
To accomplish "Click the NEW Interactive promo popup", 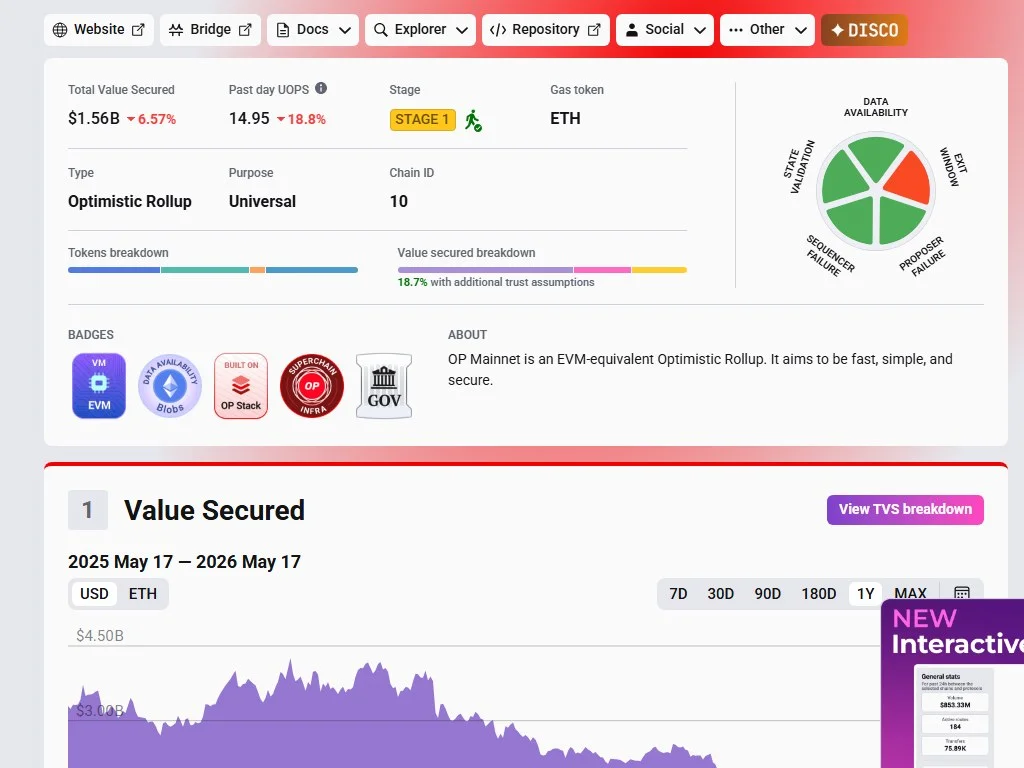I will (x=952, y=683).
